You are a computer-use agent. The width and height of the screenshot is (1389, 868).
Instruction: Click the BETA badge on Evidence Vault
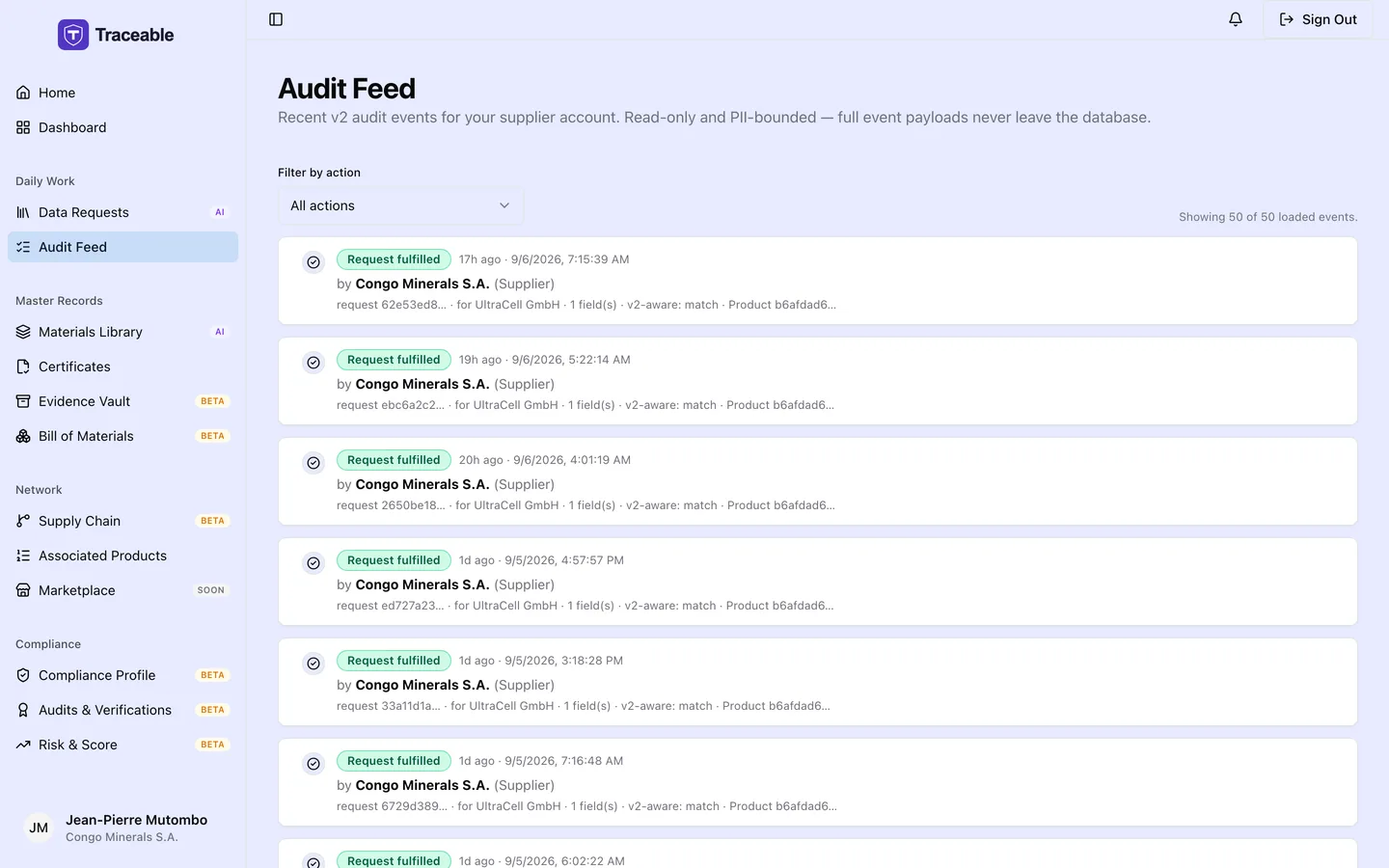[212, 401]
